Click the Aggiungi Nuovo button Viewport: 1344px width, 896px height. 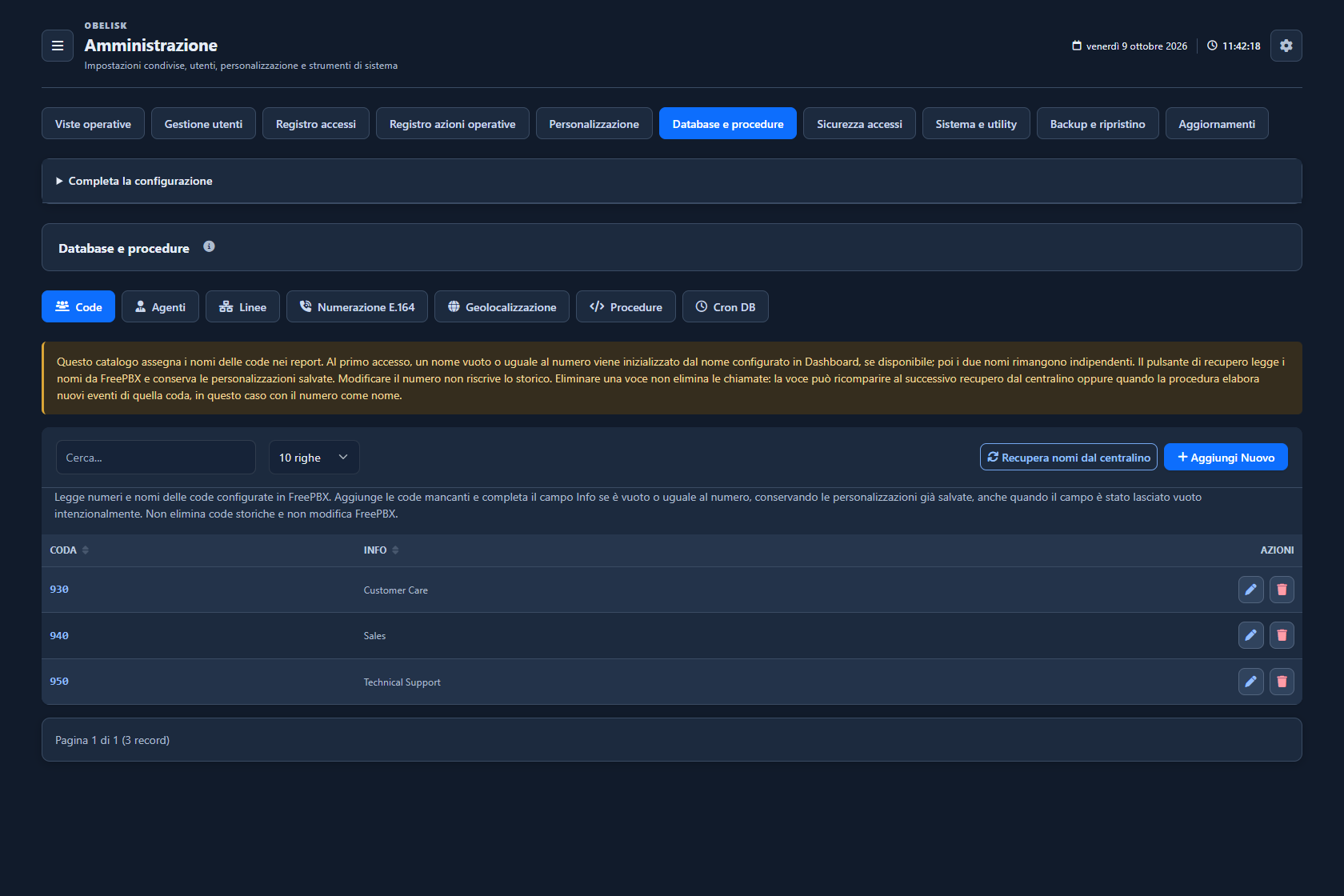1226,457
